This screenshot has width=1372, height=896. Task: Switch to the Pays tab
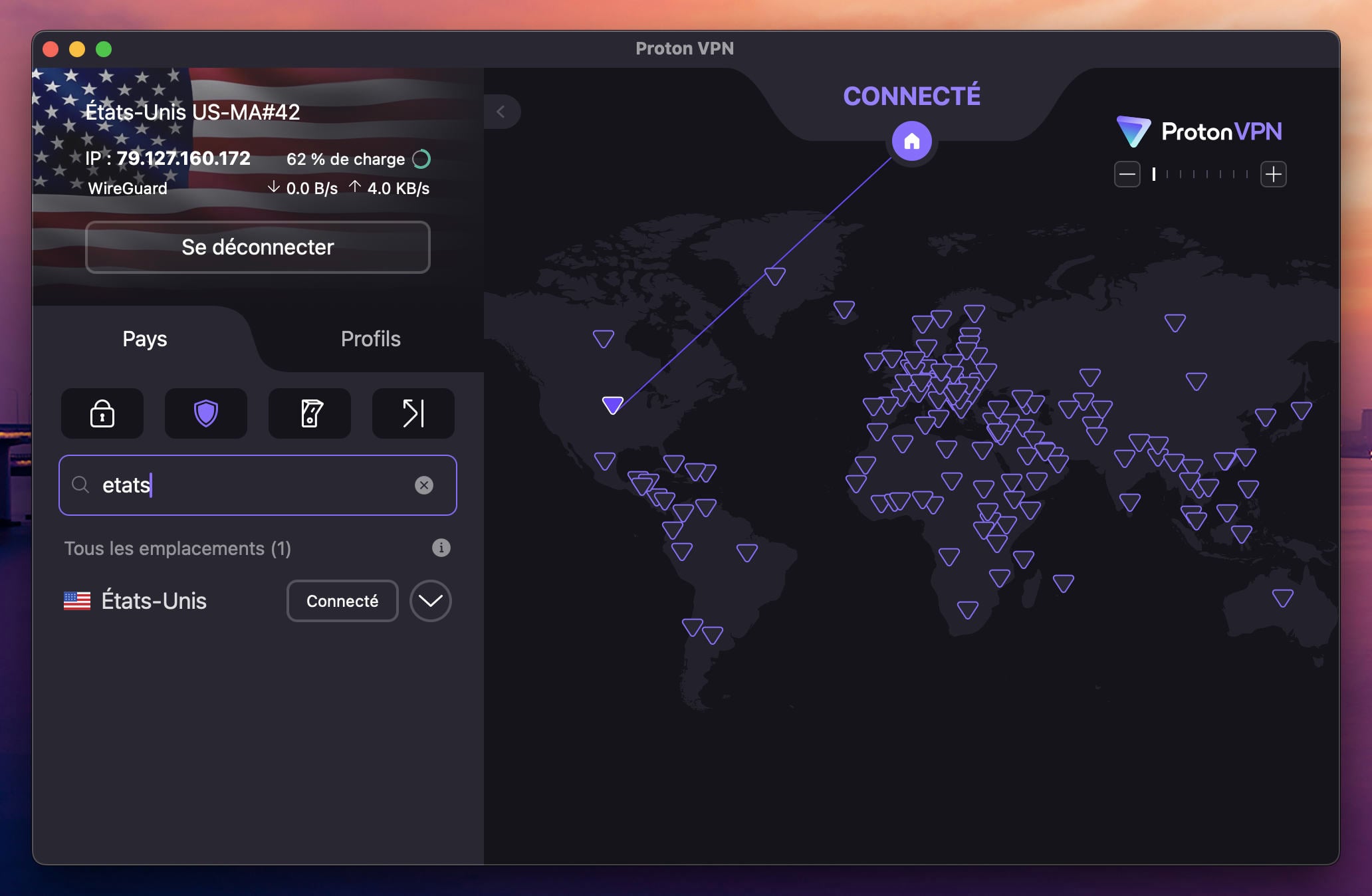tap(144, 338)
